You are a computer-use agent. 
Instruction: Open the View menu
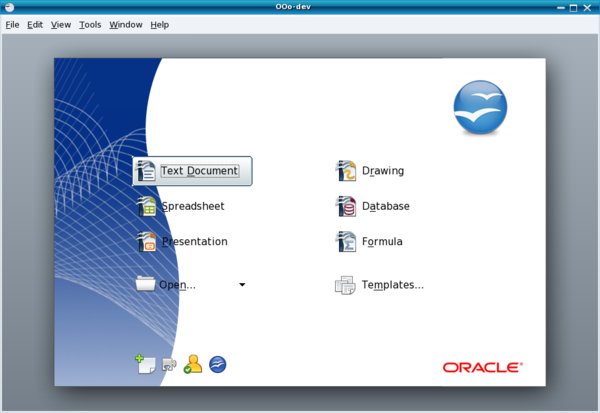(x=61, y=25)
